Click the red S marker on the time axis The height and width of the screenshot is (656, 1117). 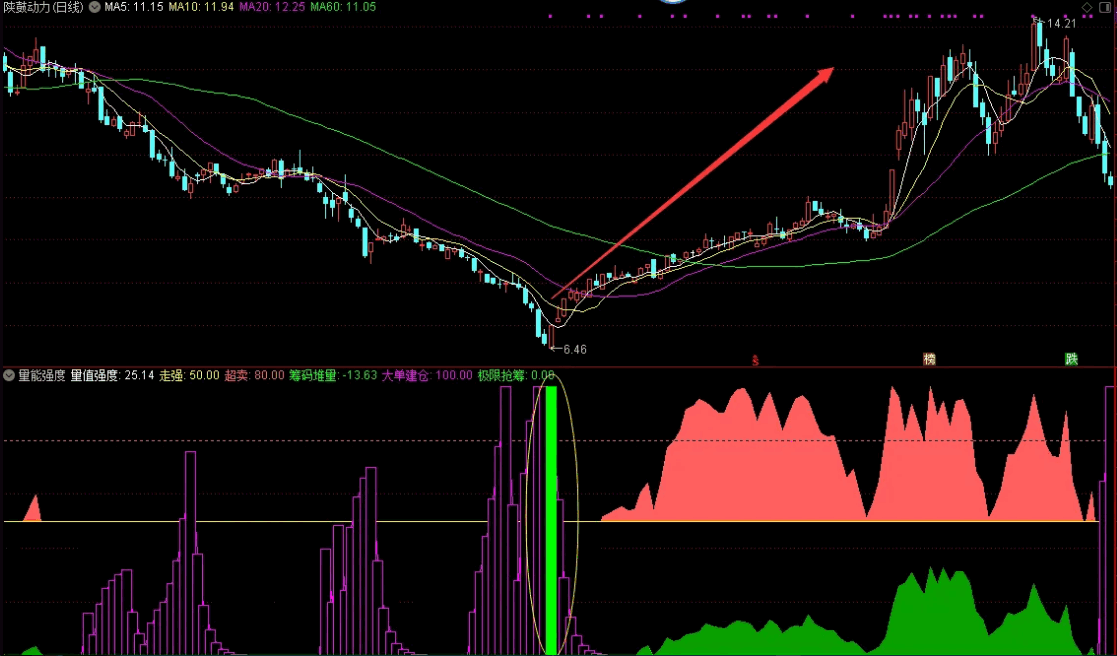(755, 360)
